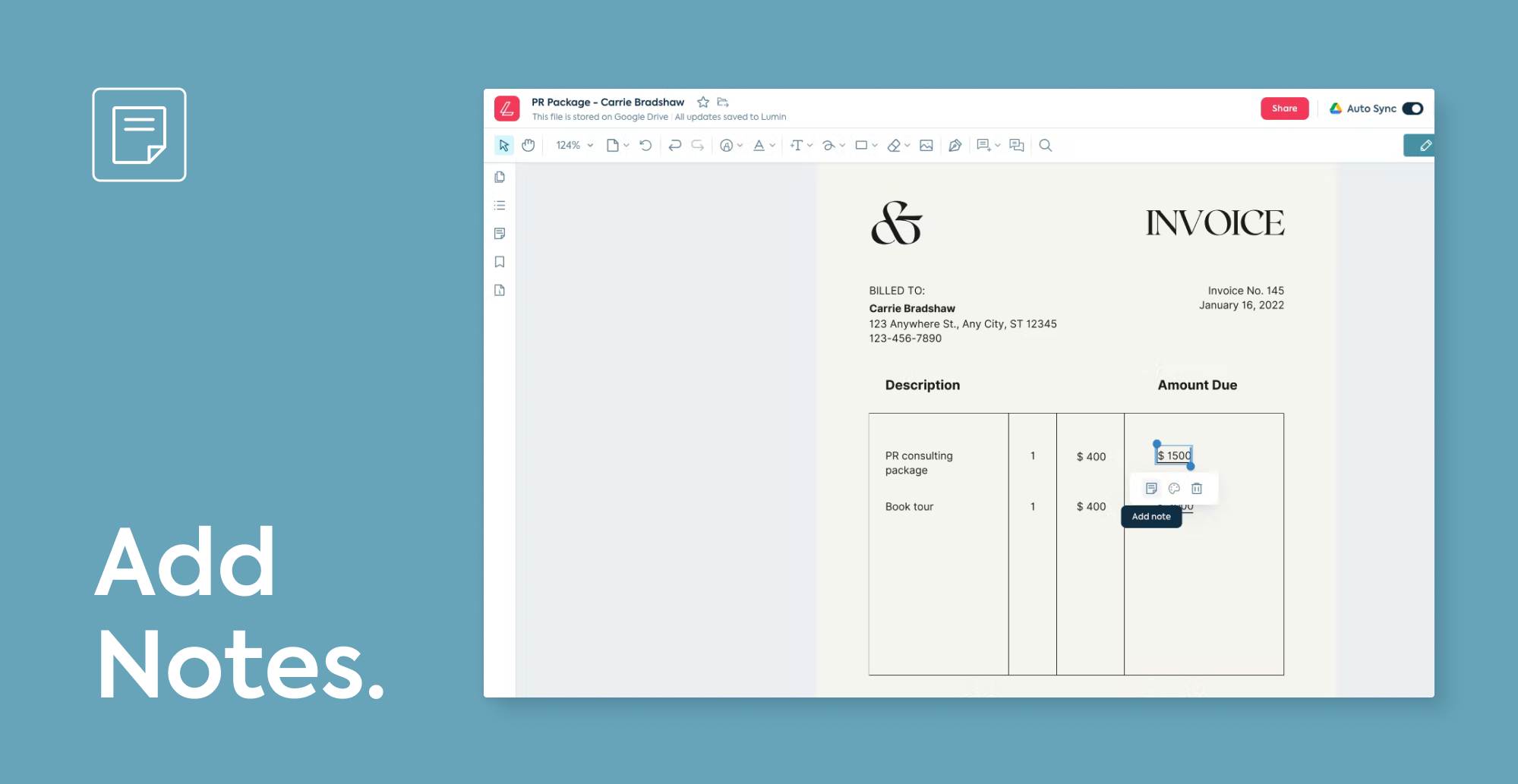Click the redo arrow
This screenshot has width=1518, height=784.
(698, 145)
